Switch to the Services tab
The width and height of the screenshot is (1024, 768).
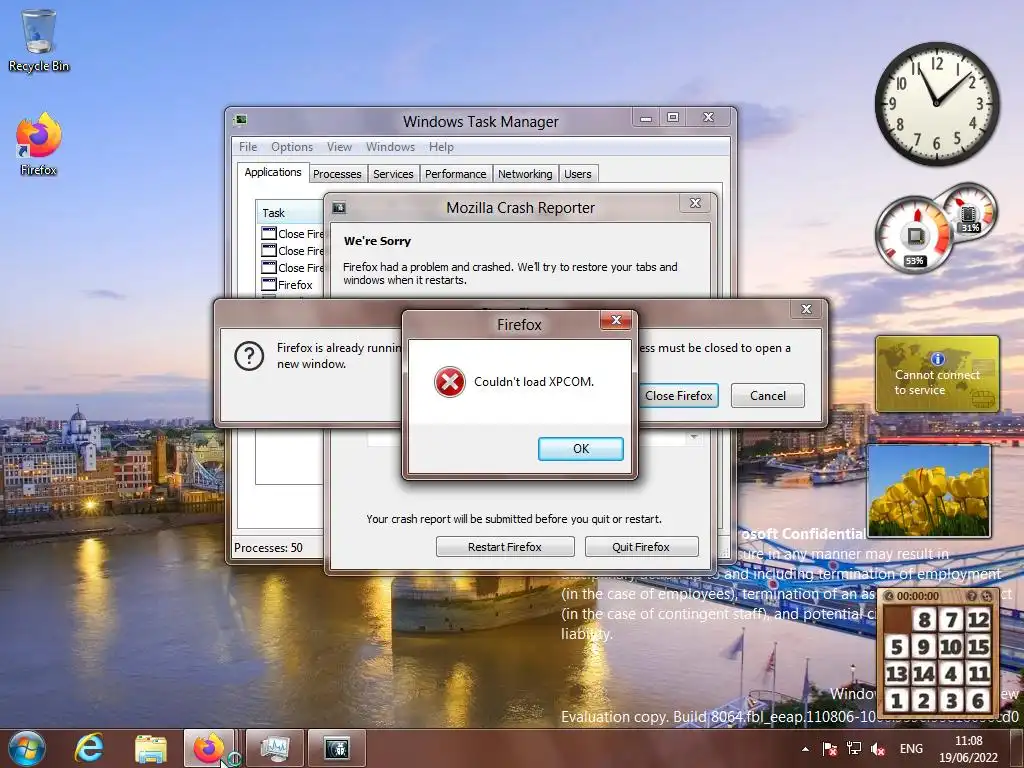393,174
